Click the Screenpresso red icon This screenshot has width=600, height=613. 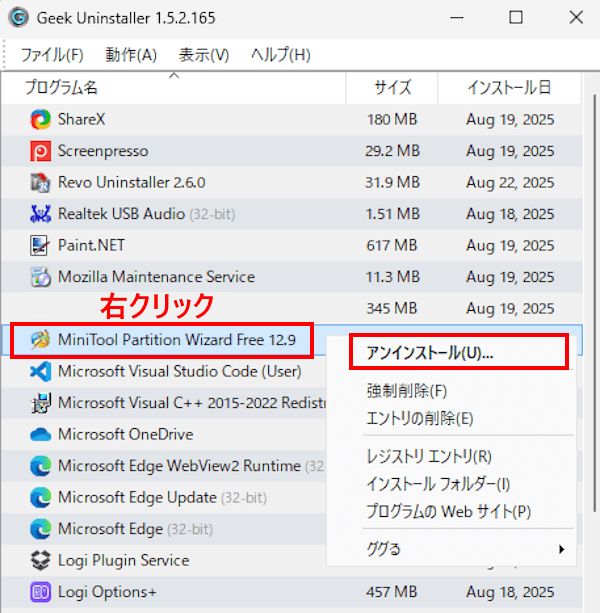pyautogui.click(x=41, y=151)
